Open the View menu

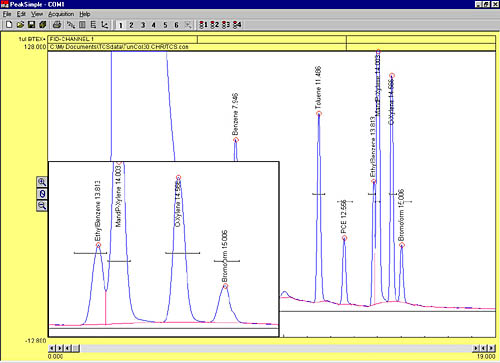click(x=37, y=14)
